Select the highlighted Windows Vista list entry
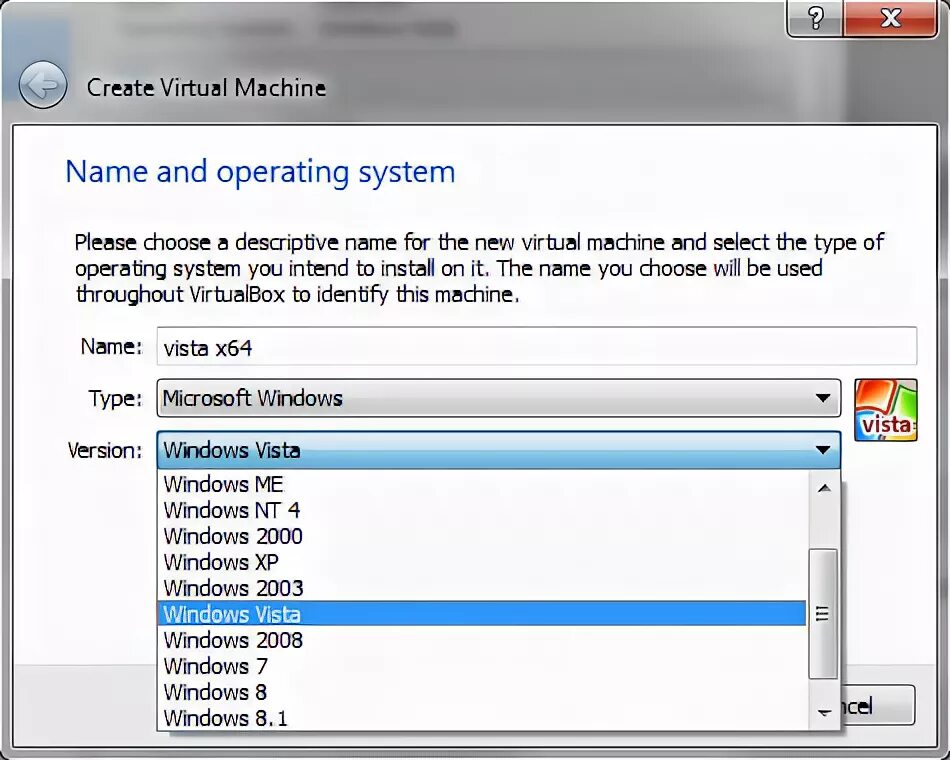Image resolution: width=950 pixels, height=760 pixels. pyautogui.click(x=482, y=614)
